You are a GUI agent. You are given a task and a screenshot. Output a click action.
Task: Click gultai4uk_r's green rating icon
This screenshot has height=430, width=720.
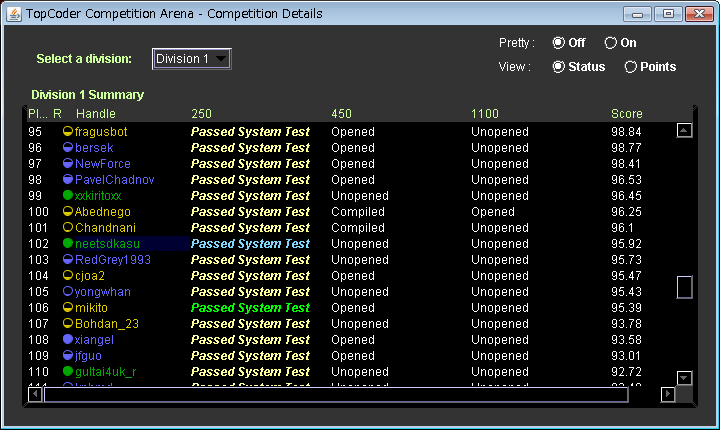(x=68, y=371)
